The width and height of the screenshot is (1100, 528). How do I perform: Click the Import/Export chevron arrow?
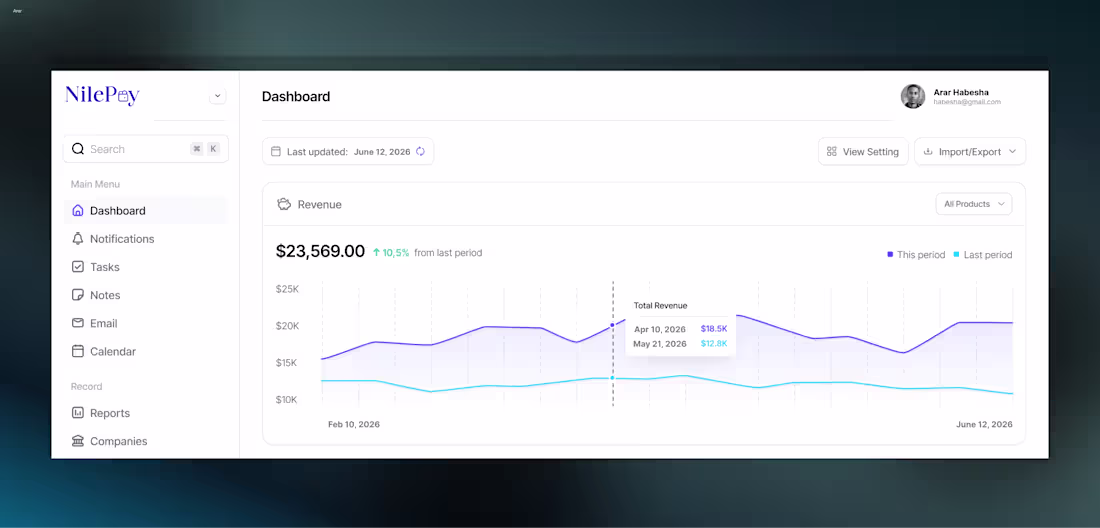tap(1012, 151)
